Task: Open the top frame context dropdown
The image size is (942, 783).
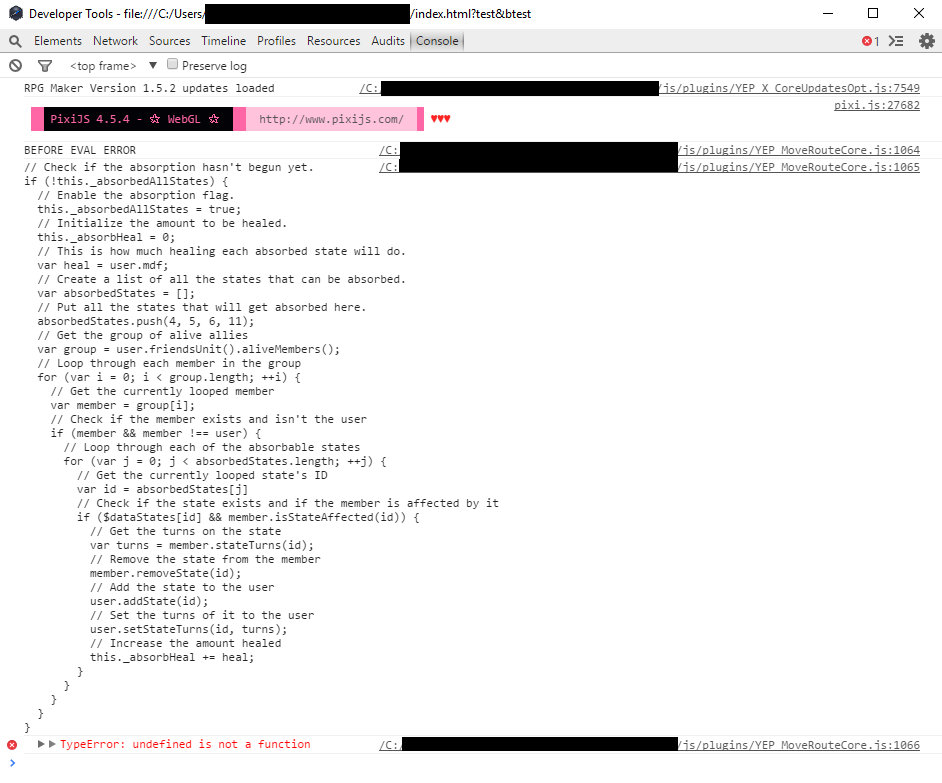Action: [114, 66]
